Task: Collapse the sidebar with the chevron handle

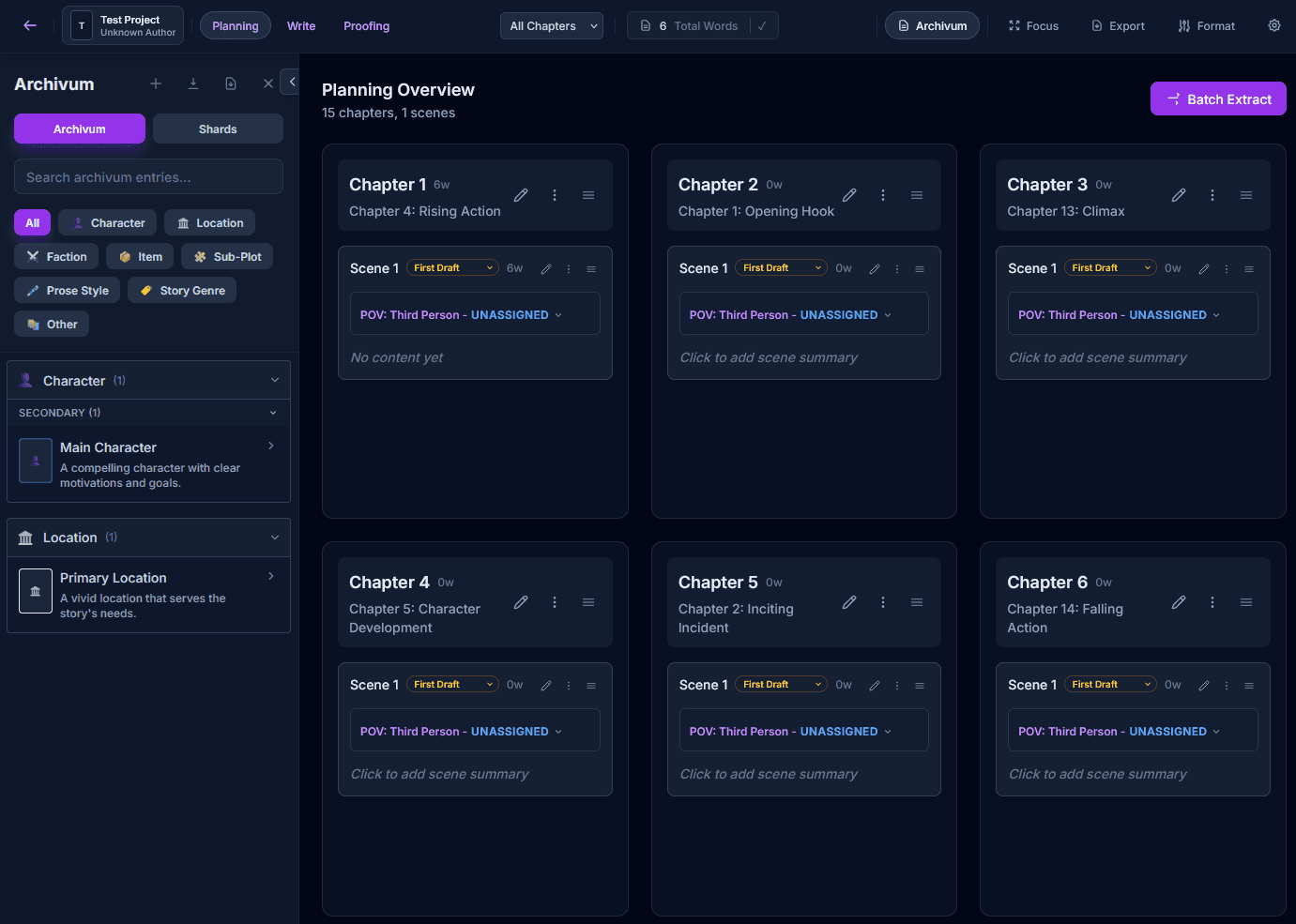Action: 291,82
